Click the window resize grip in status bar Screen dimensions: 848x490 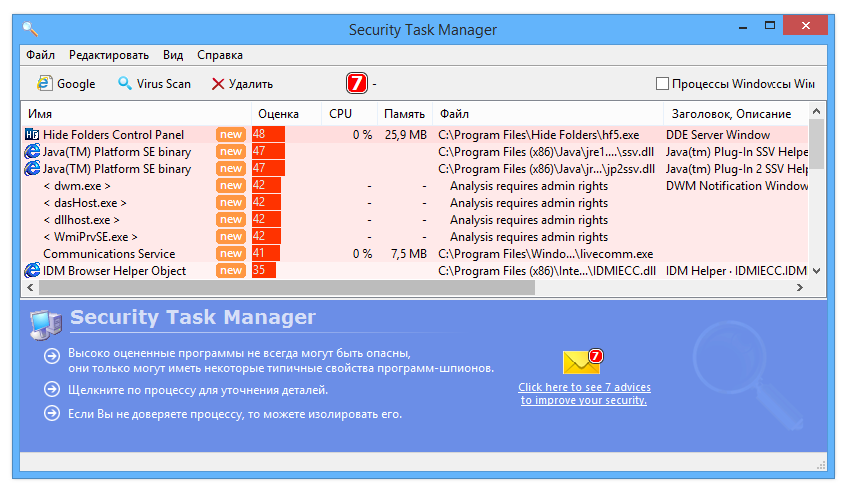pos(821,465)
